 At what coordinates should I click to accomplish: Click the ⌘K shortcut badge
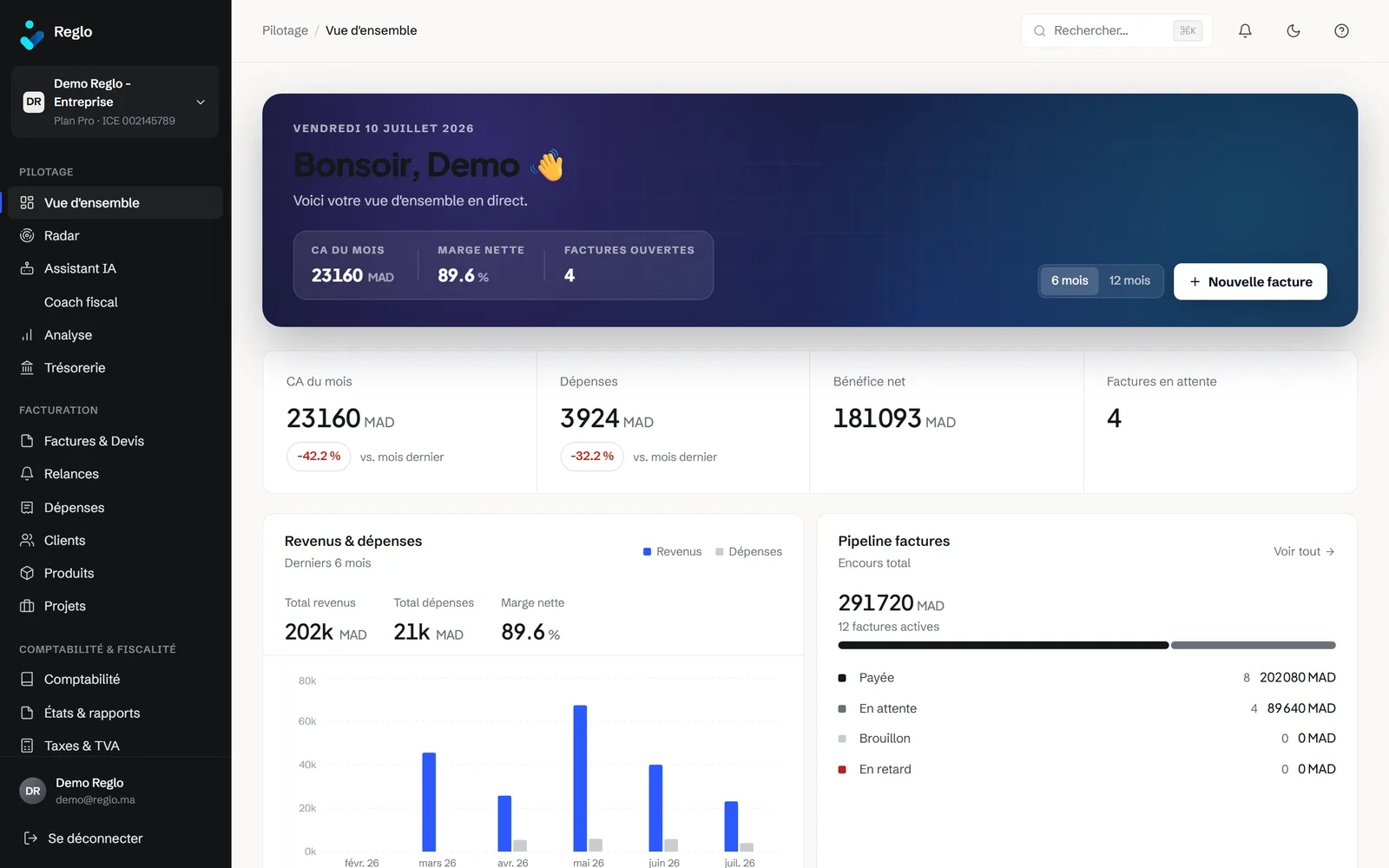coord(1188,30)
